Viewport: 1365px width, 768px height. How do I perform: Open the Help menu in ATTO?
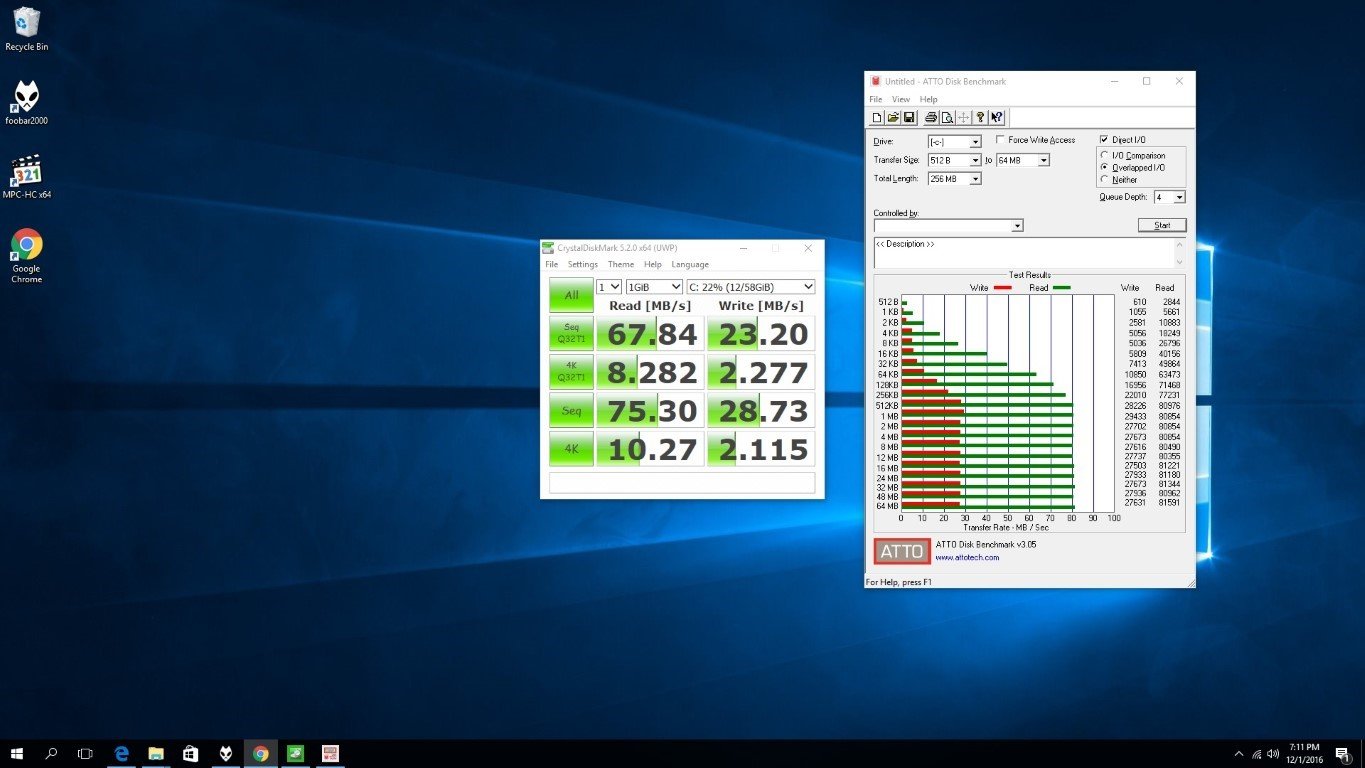click(928, 99)
